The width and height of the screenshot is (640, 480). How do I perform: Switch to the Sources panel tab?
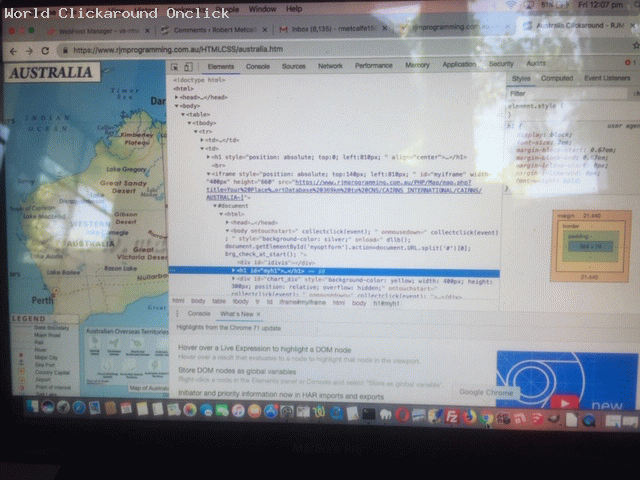tap(293, 66)
